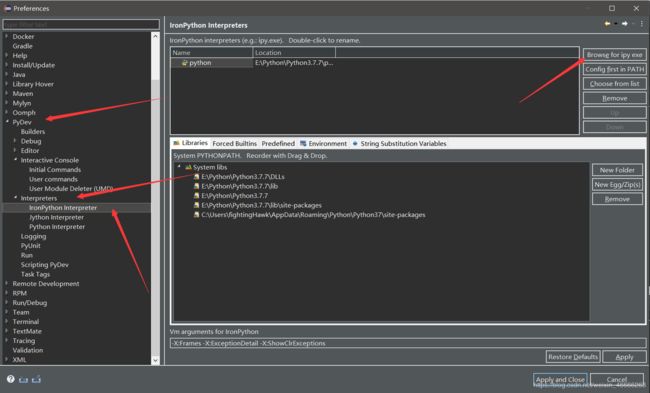Screen dimensions: 650x393
Task: Click the DLLs path library icon
Action: (196, 177)
